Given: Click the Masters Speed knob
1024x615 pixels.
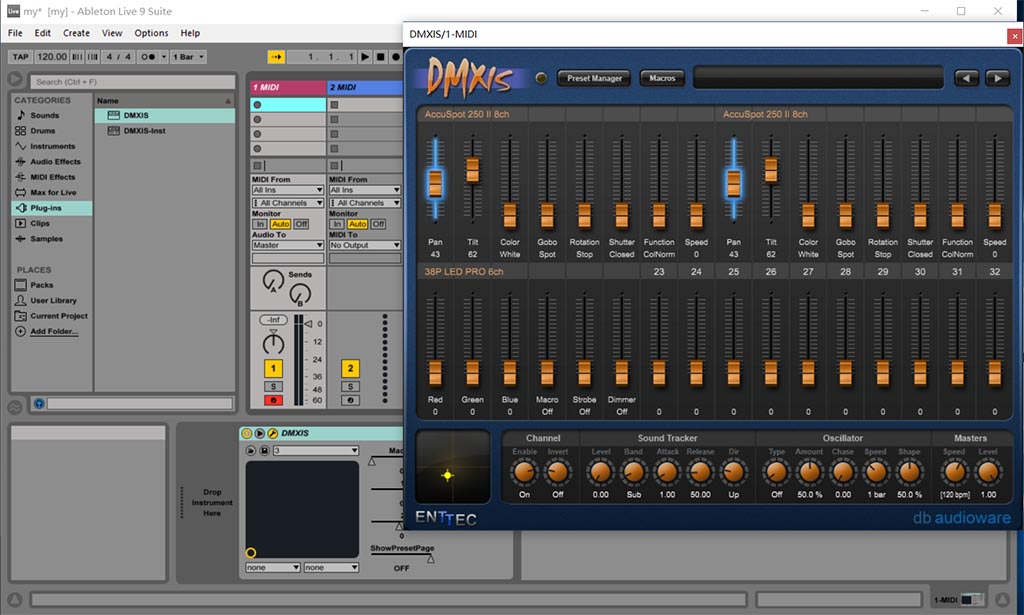Looking at the screenshot, I should coord(954,472).
